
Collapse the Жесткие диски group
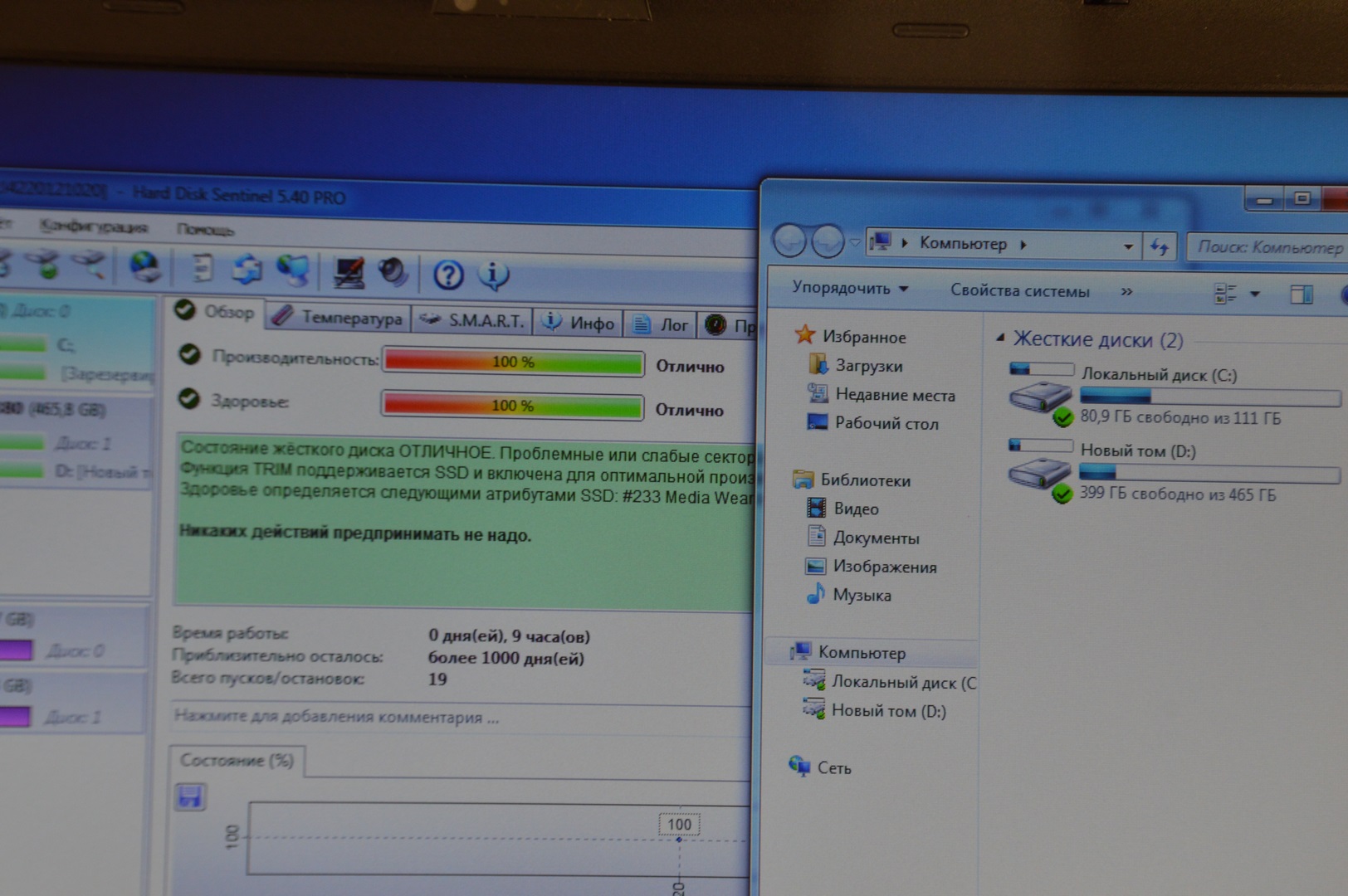coord(1000,338)
